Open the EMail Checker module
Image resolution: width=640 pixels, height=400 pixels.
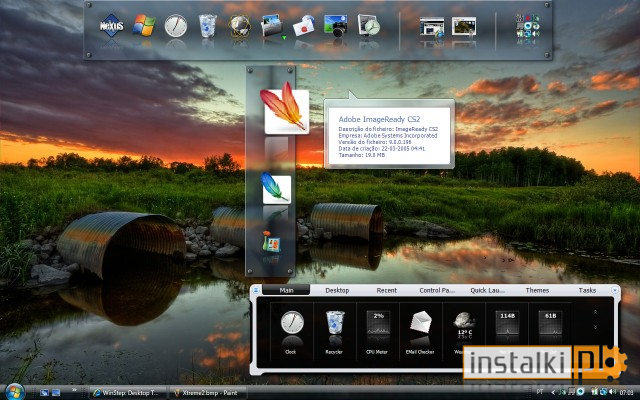420,332
